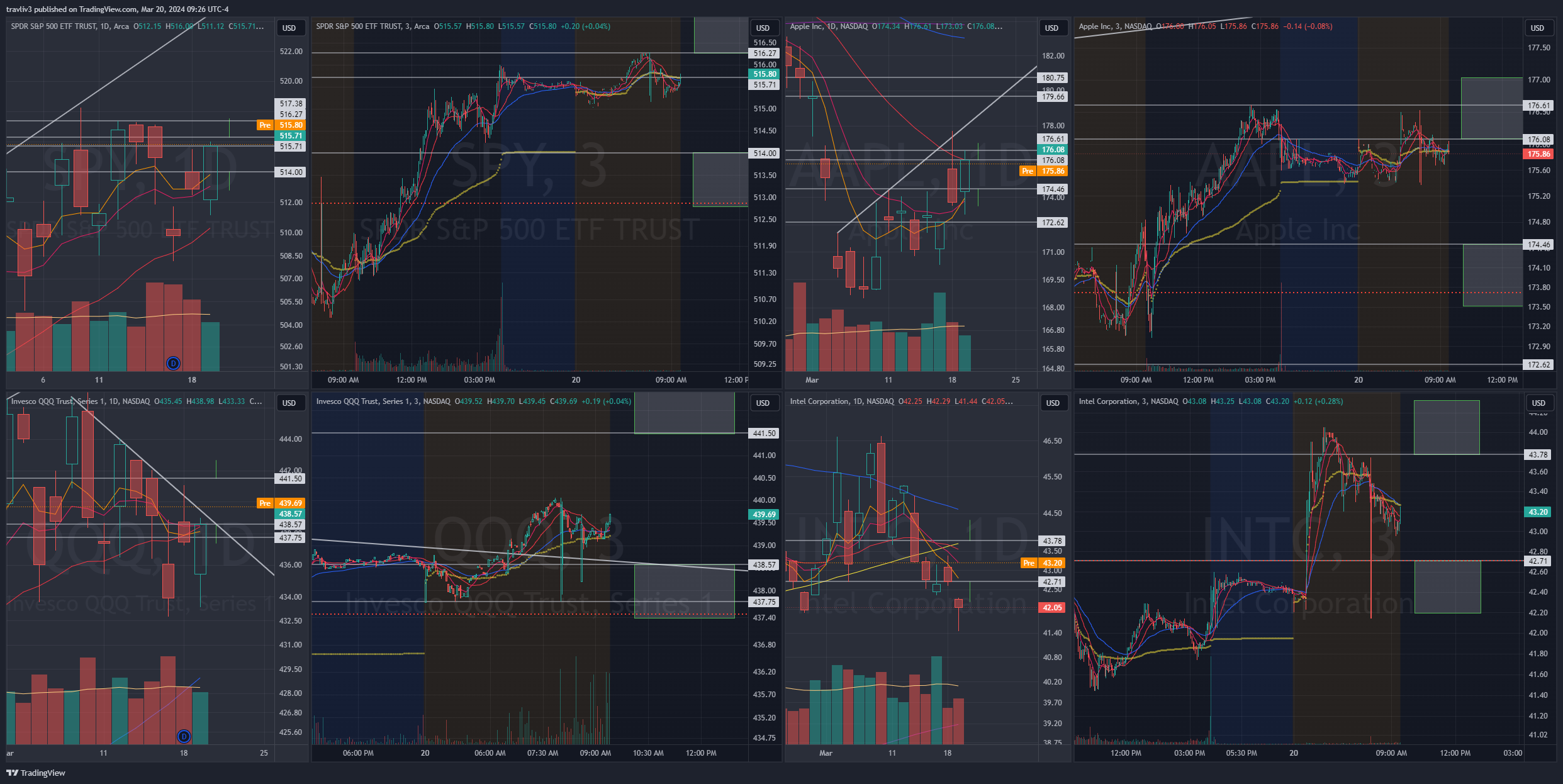Select the orange Pre 439.69 label on QQQ daily
Viewport: 1563px width, 784px height.
tap(281, 503)
